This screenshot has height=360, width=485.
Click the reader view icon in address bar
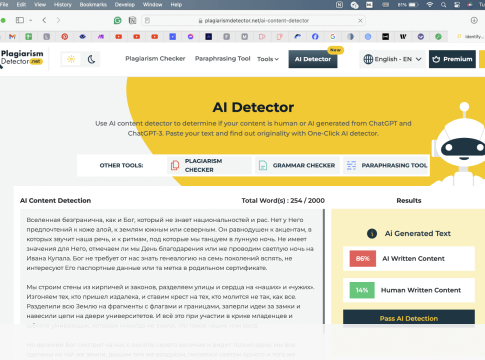[147, 21]
